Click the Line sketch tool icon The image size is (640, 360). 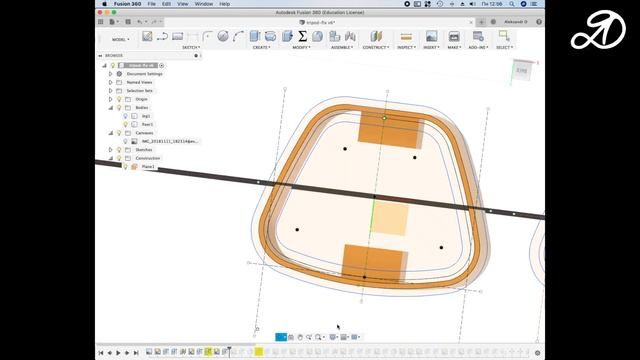coord(162,36)
